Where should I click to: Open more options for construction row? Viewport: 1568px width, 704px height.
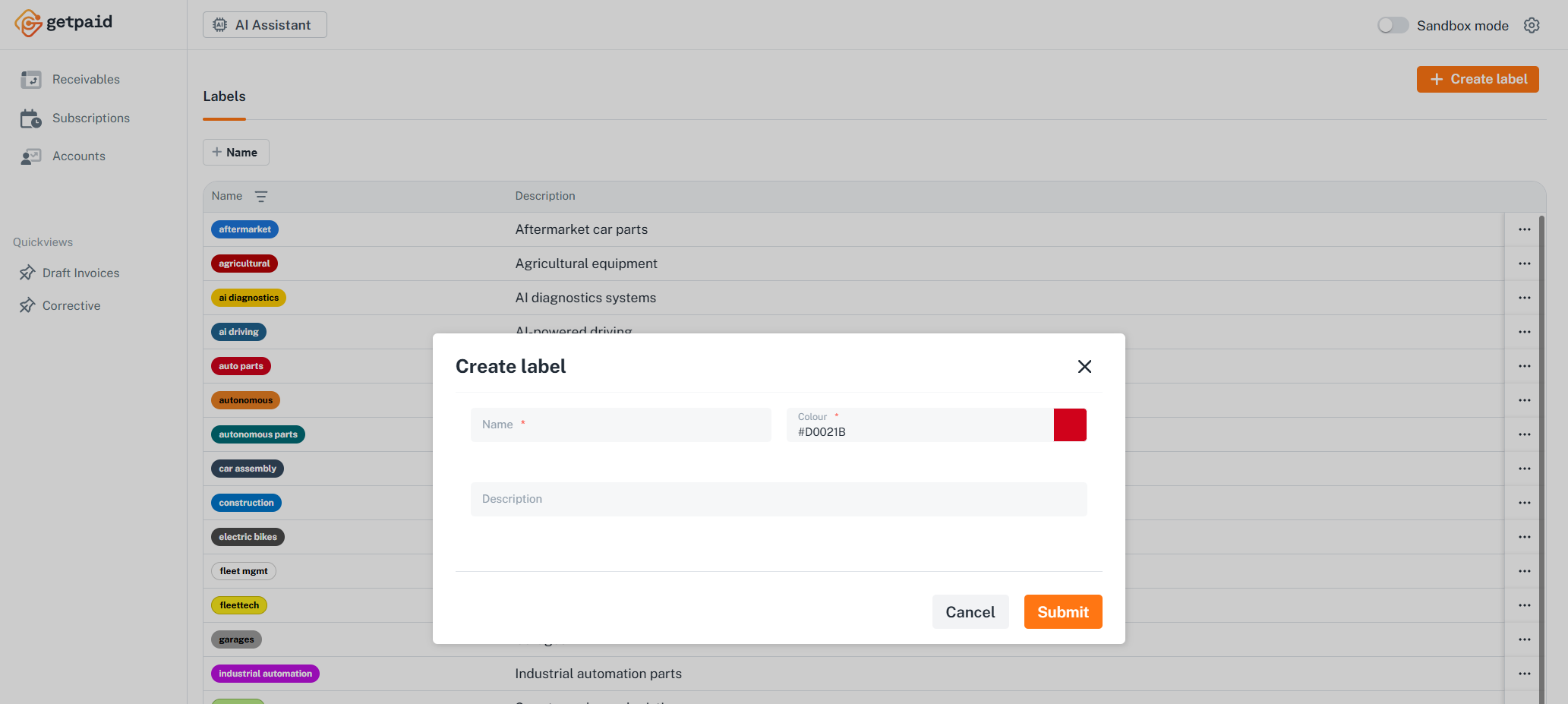(x=1524, y=503)
